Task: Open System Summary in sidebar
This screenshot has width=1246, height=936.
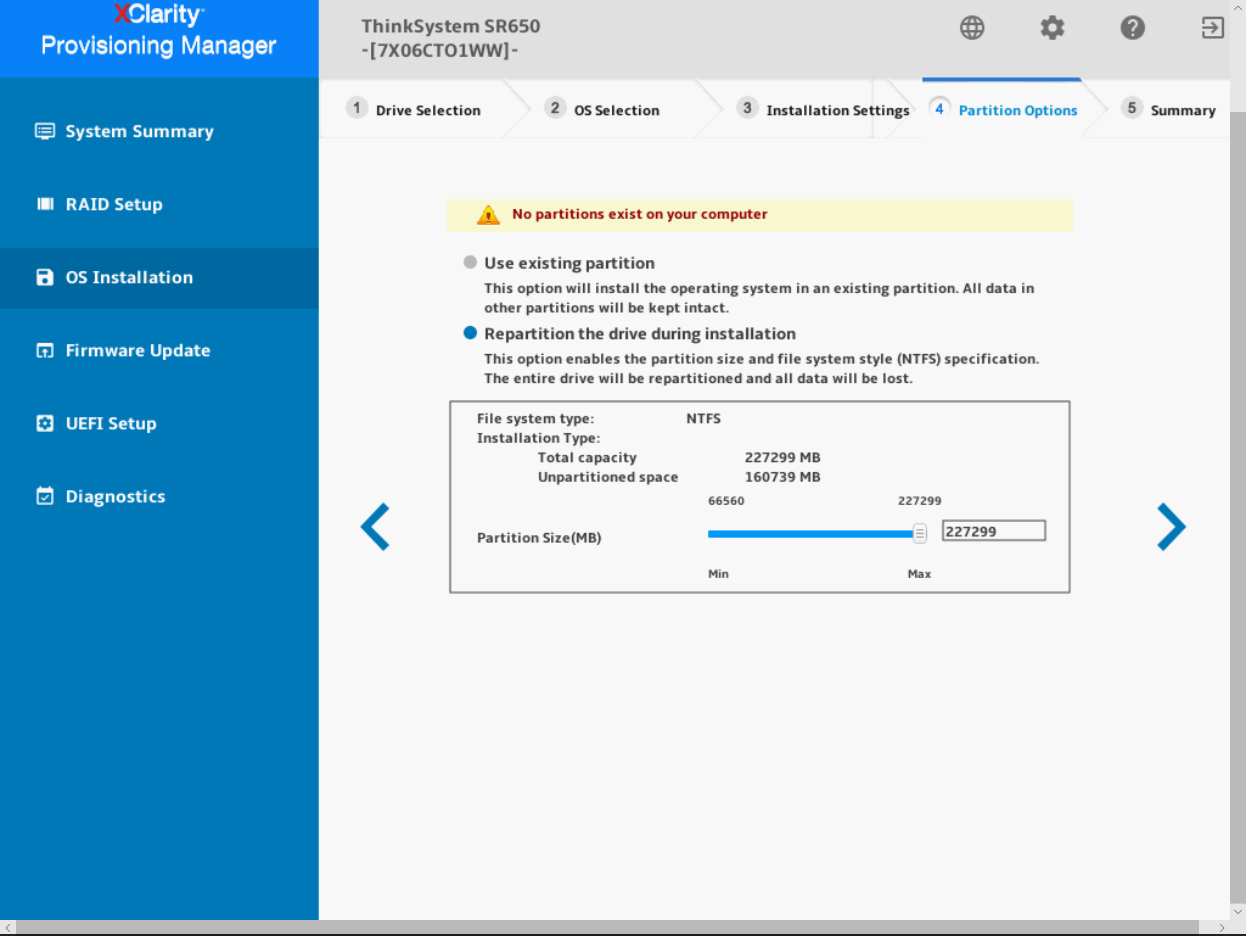Action: (159, 131)
